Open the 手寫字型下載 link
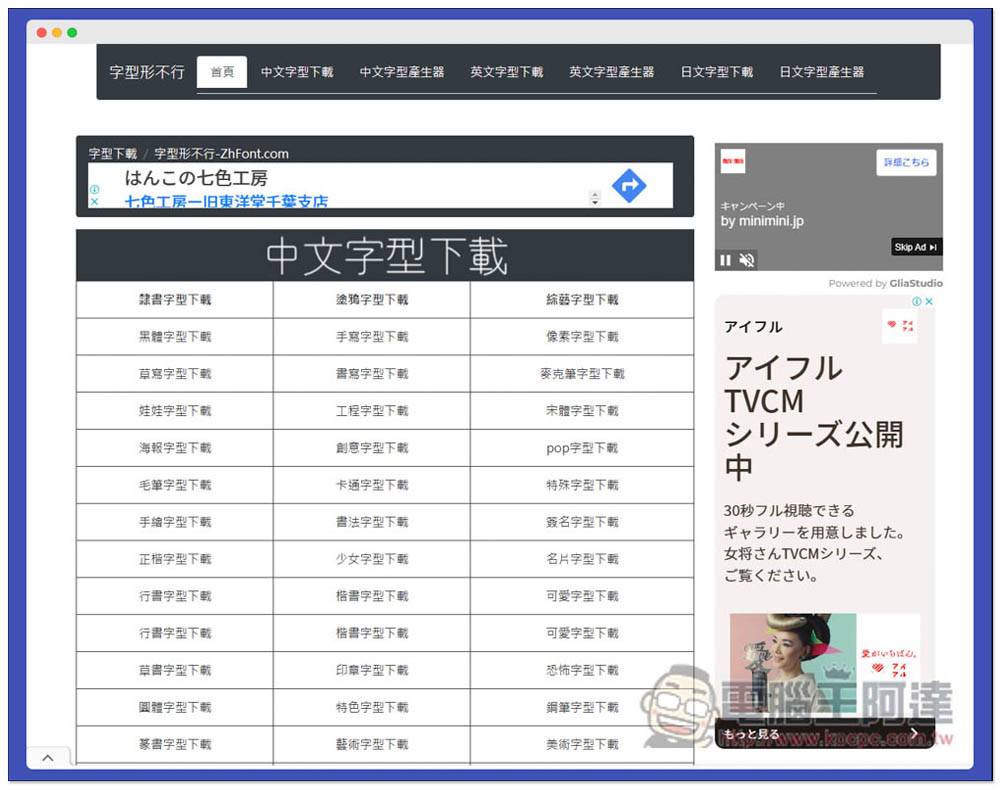The height and width of the screenshot is (790, 1000). click(x=372, y=337)
